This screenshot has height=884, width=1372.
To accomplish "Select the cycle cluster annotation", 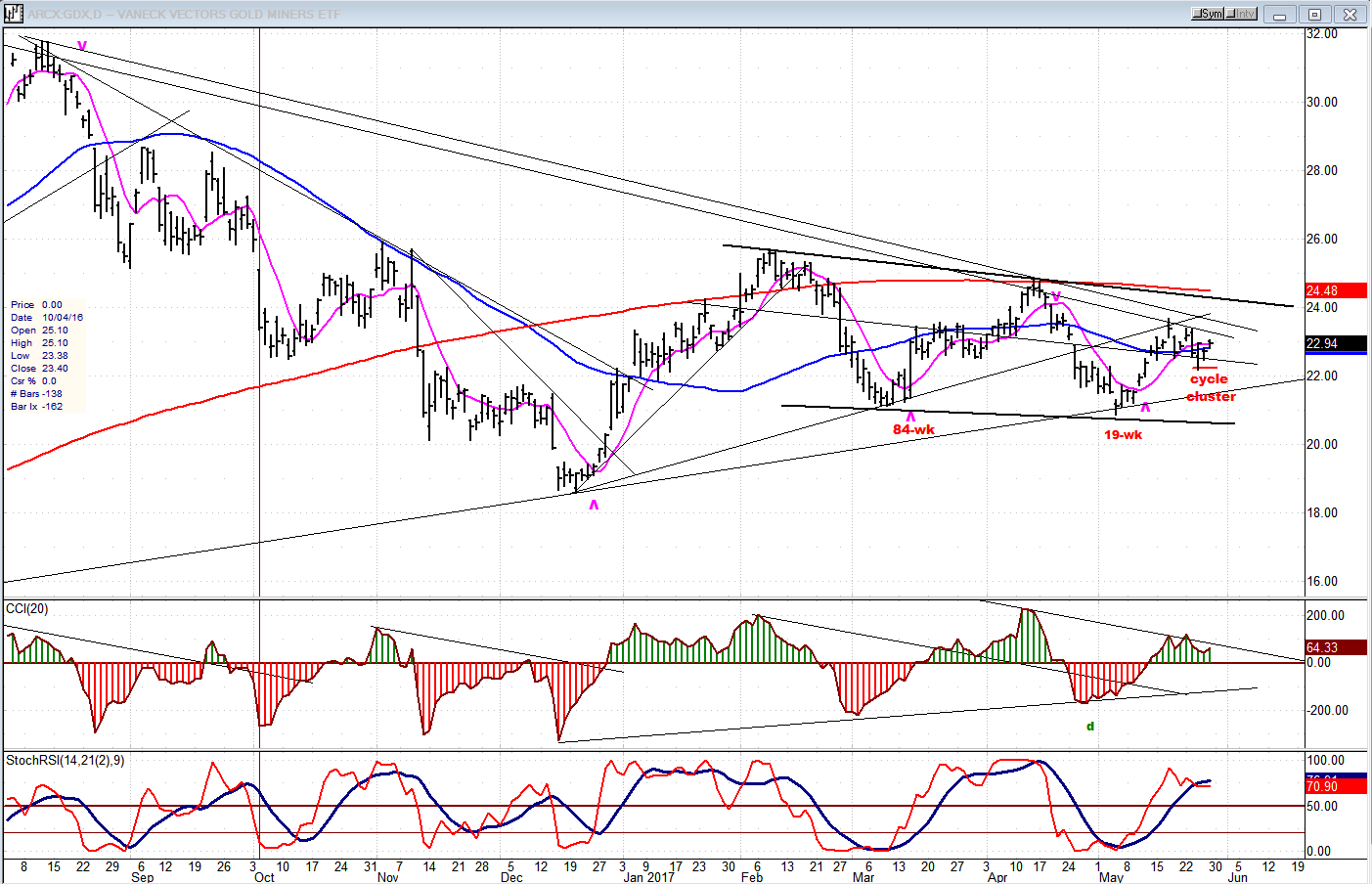I will coord(1210,387).
